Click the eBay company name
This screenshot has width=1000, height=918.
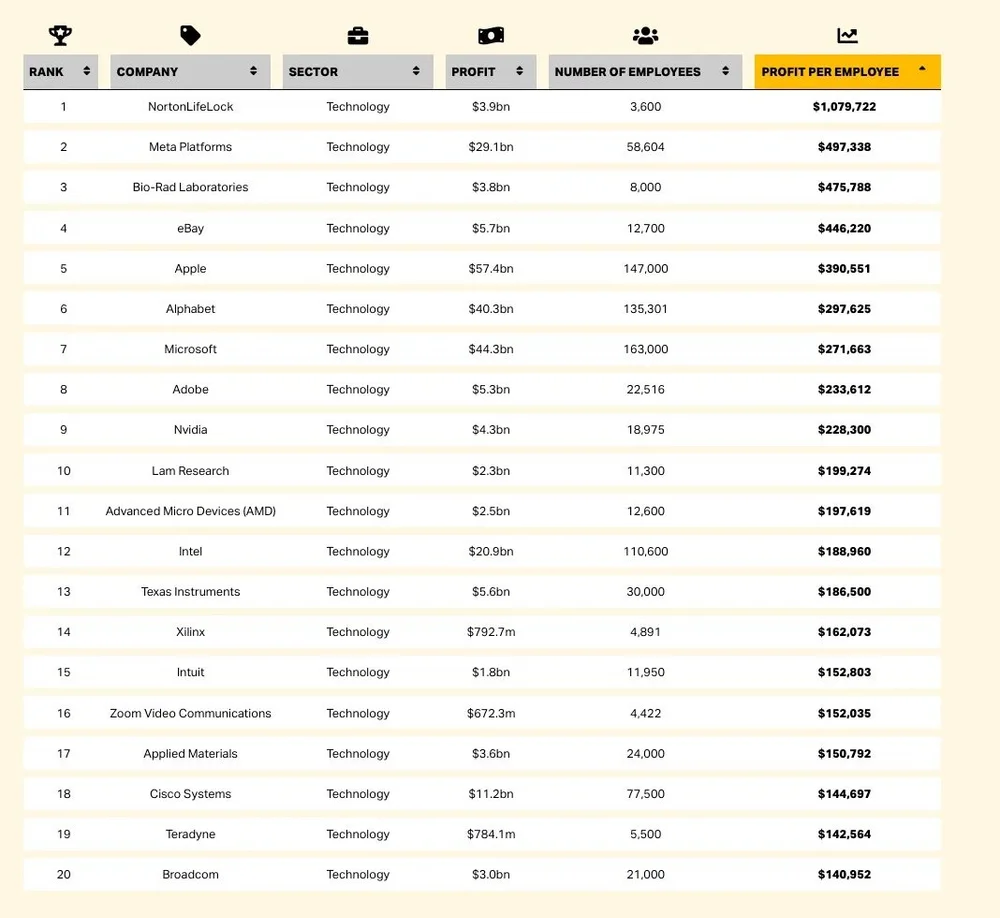pyautogui.click(x=190, y=228)
